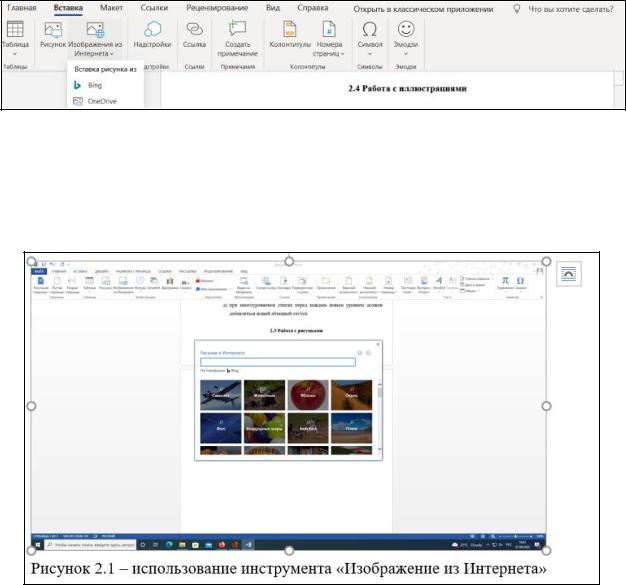Viewport: 626px width, 585px height.
Task: Click the Рисунок 2.1 caption text
Action: (x=288, y=568)
